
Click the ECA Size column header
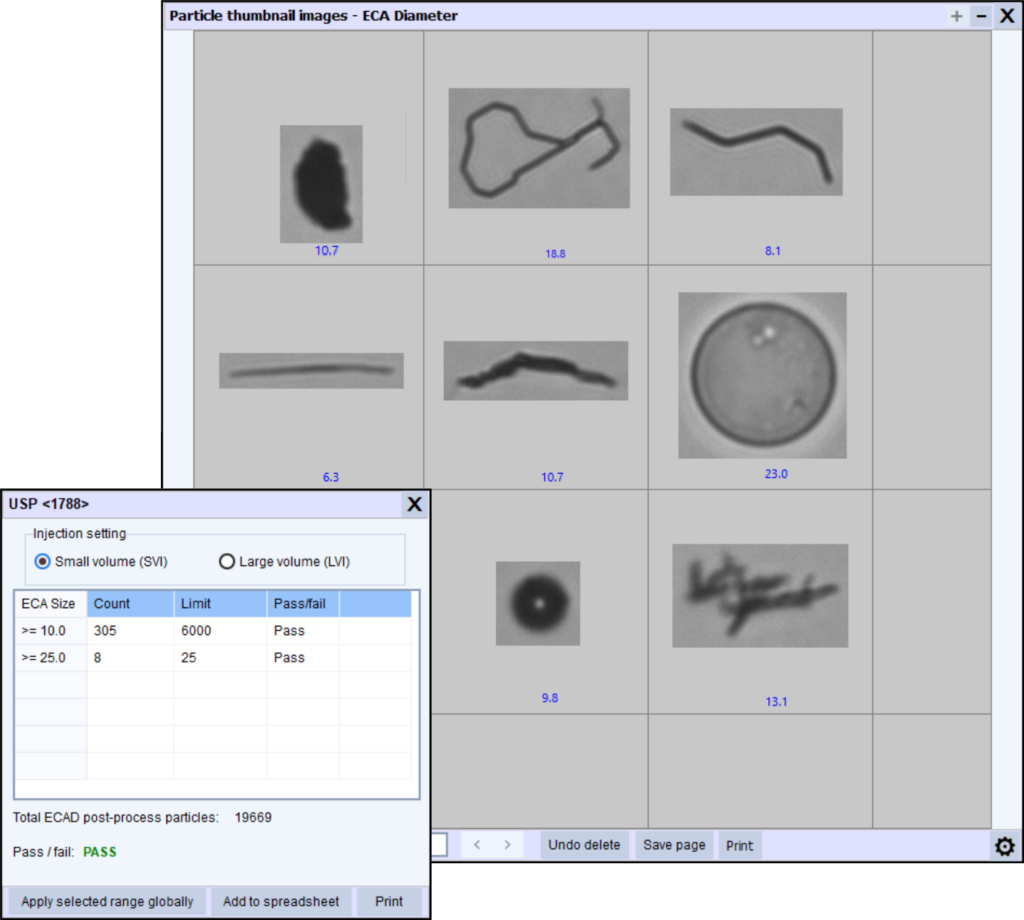click(50, 604)
